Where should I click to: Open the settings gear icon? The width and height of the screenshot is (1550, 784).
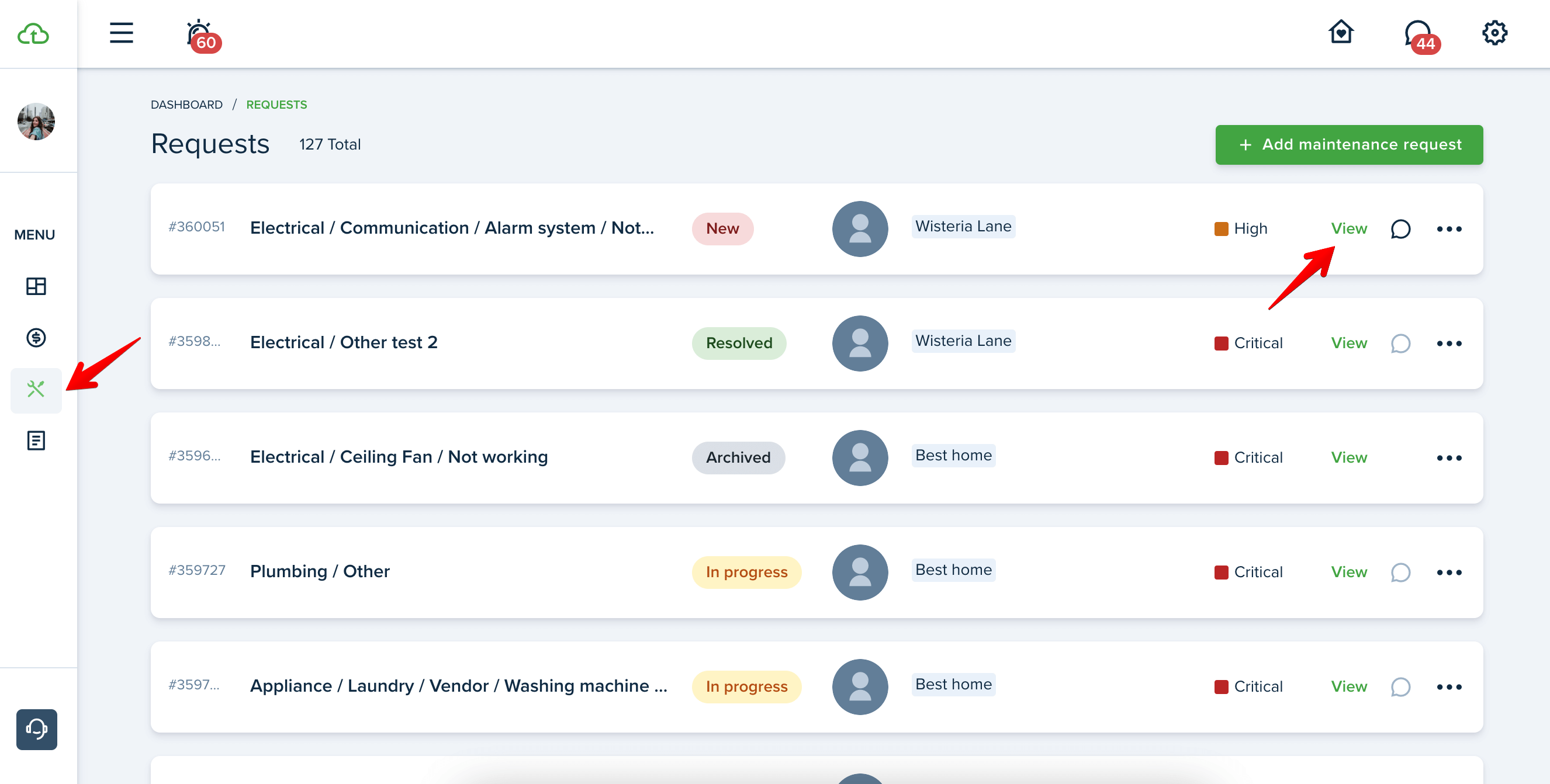[1494, 33]
